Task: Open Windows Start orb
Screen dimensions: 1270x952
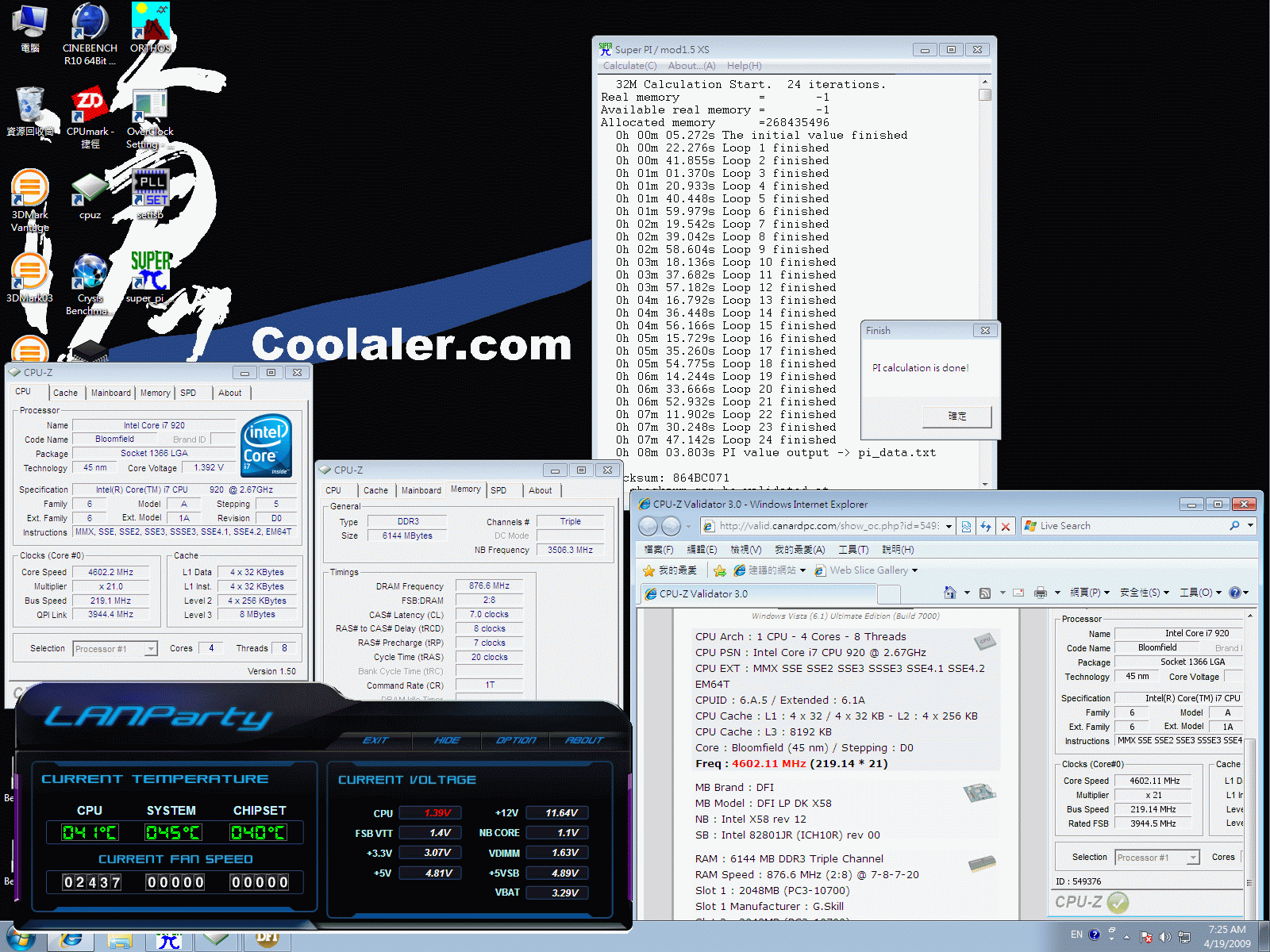Action: 21,939
